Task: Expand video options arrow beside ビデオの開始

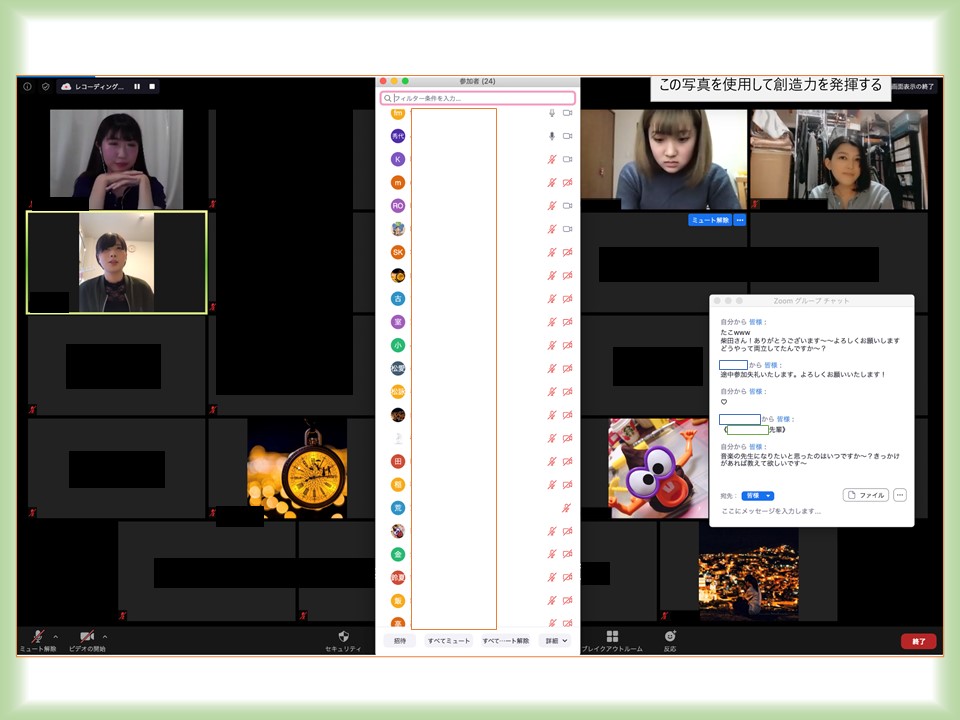Action: click(105, 637)
